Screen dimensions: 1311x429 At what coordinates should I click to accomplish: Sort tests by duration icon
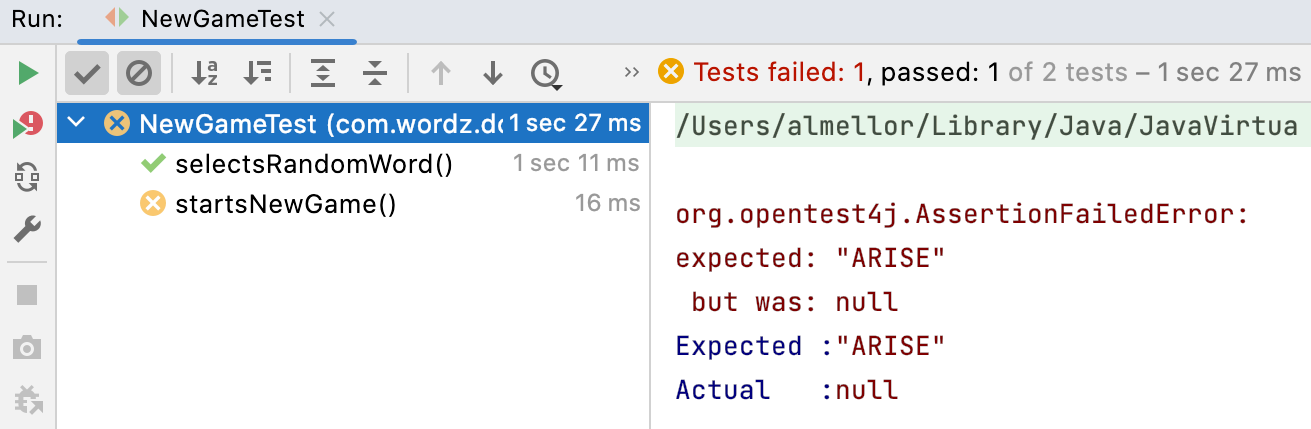[x=258, y=73]
